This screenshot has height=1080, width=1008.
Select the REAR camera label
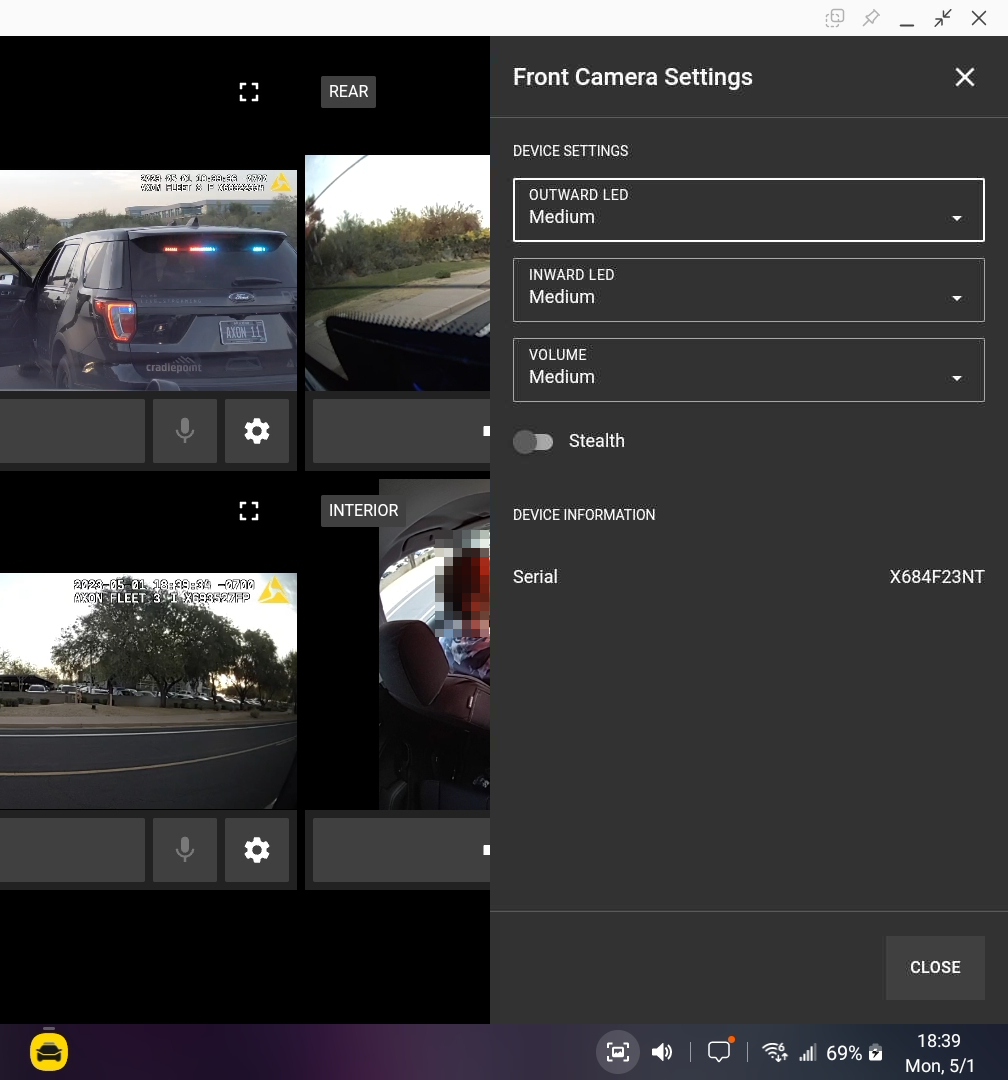[348, 92]
